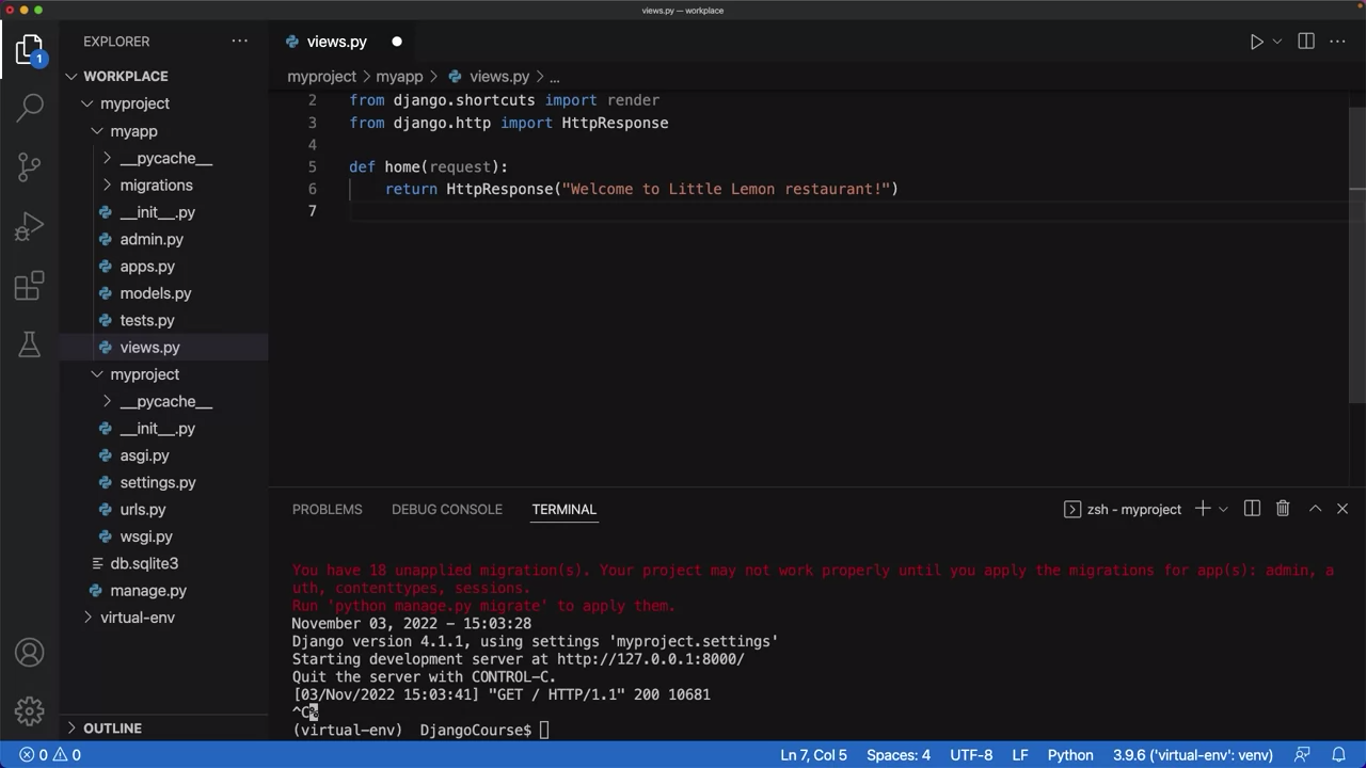The width and height of the screenshot is (1366, 768).
Task: Click the Run Python File play button
Action: 1256,42
